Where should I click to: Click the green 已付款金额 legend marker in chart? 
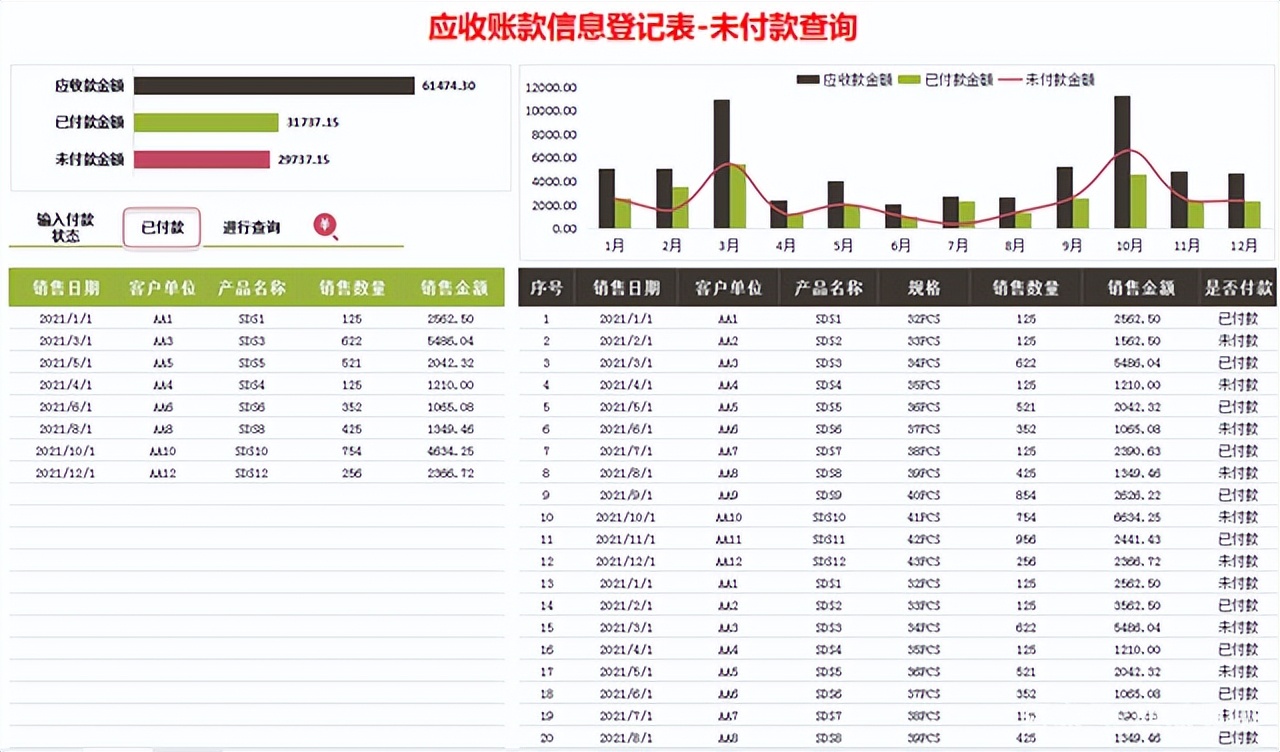(x=909, y=79)
